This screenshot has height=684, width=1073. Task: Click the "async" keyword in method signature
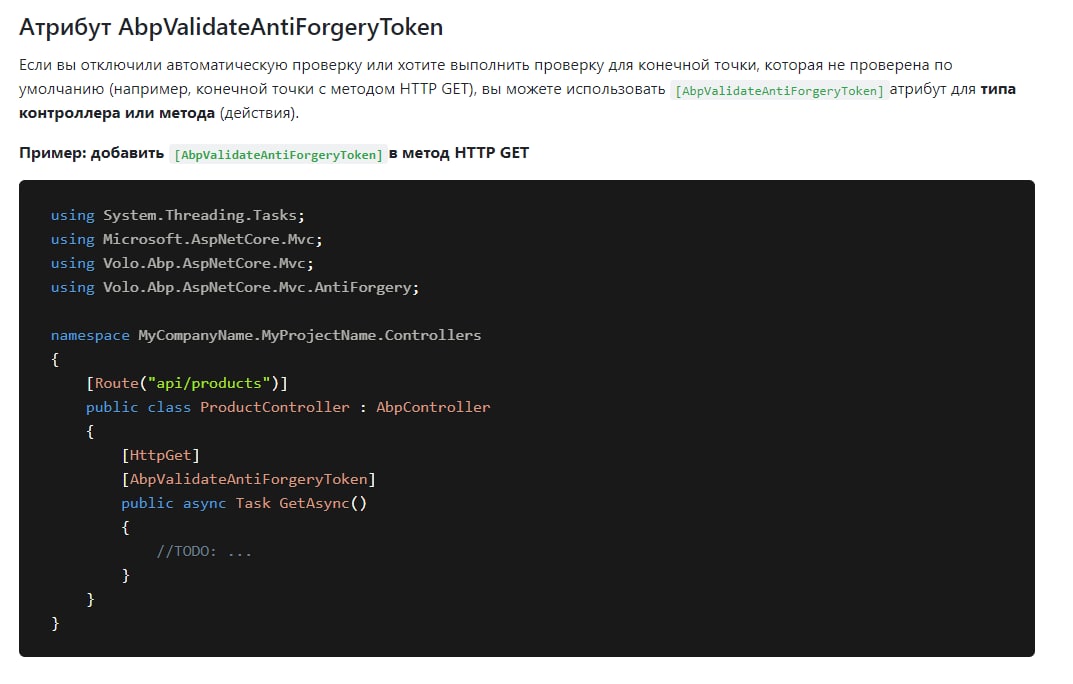point(204,503)
